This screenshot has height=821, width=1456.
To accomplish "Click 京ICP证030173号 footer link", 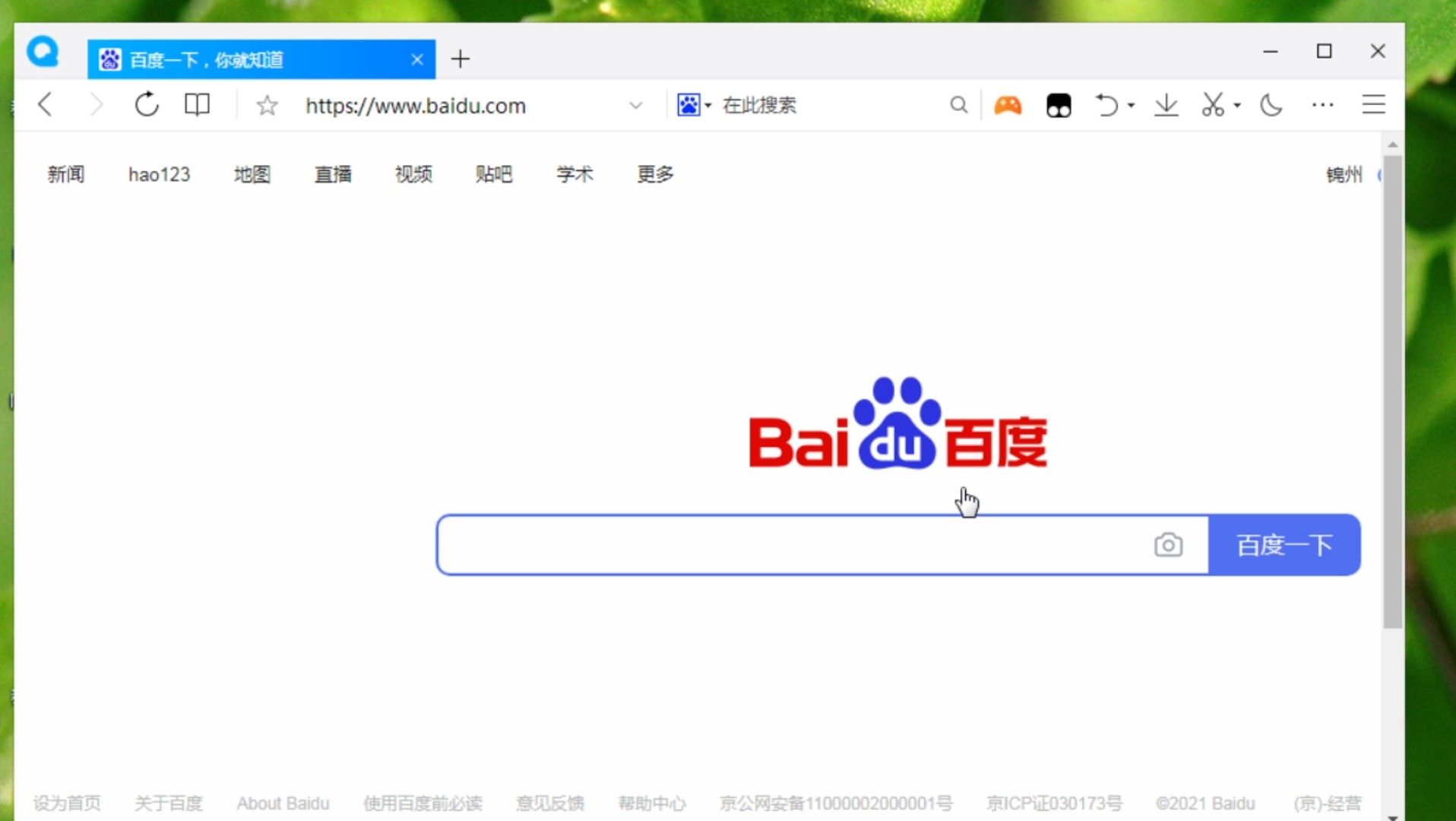I will click(x=1054, y=804).
